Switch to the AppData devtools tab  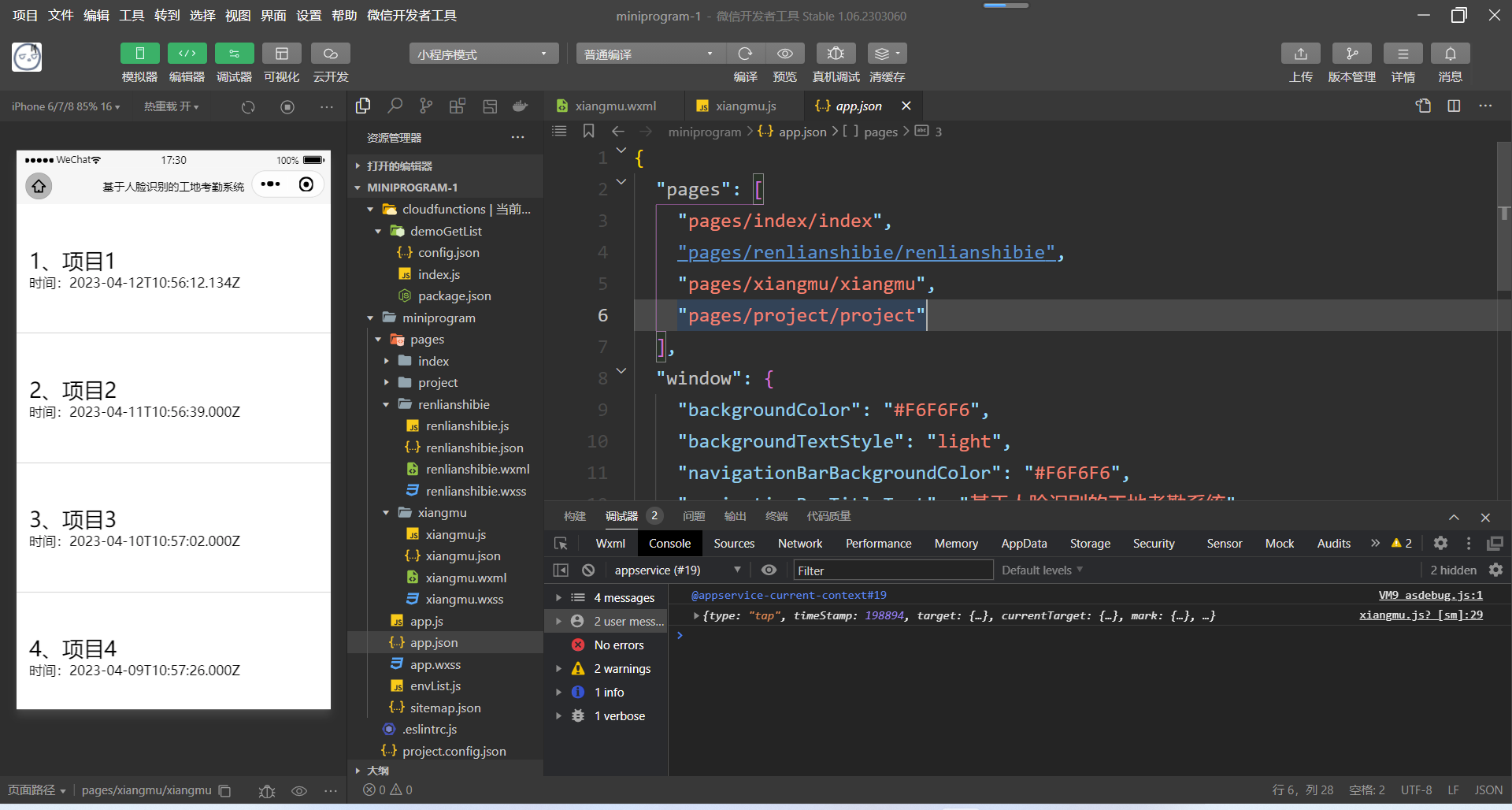[1024, 544]
